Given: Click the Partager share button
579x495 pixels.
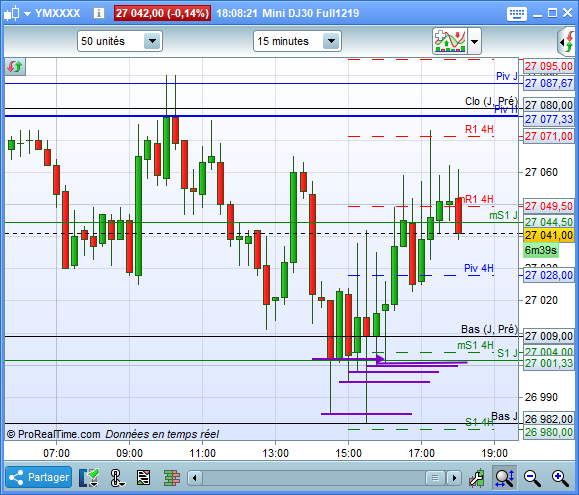Looking at the screenshot, I should (x=38, y=477).
